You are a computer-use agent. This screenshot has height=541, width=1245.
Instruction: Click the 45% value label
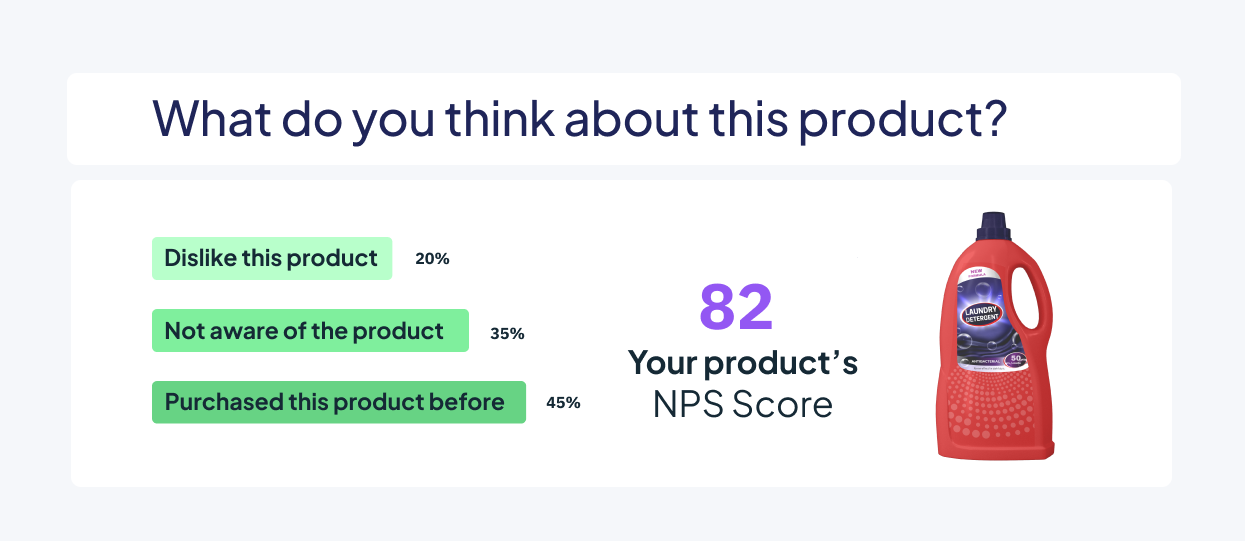[x=563, y=403]
